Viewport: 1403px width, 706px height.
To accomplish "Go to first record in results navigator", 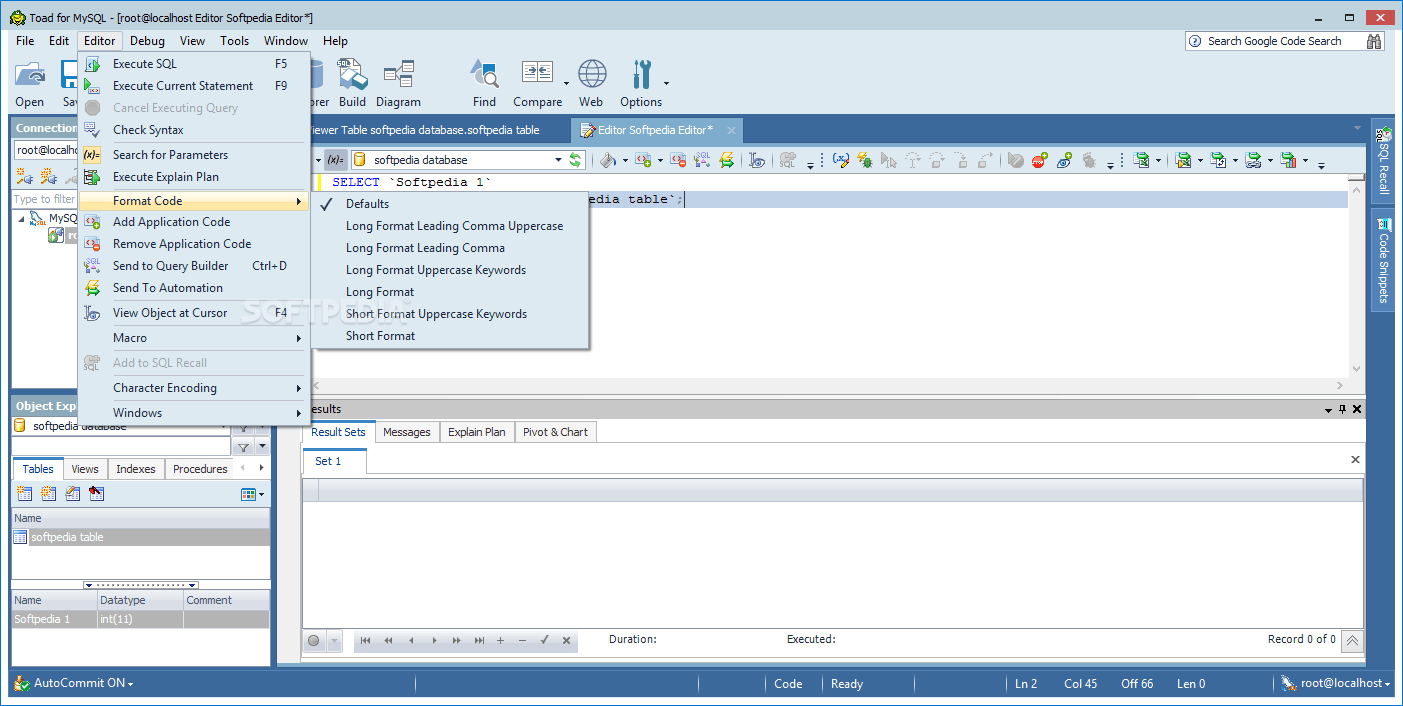I will pyautogui.click(x=366, y=640).
